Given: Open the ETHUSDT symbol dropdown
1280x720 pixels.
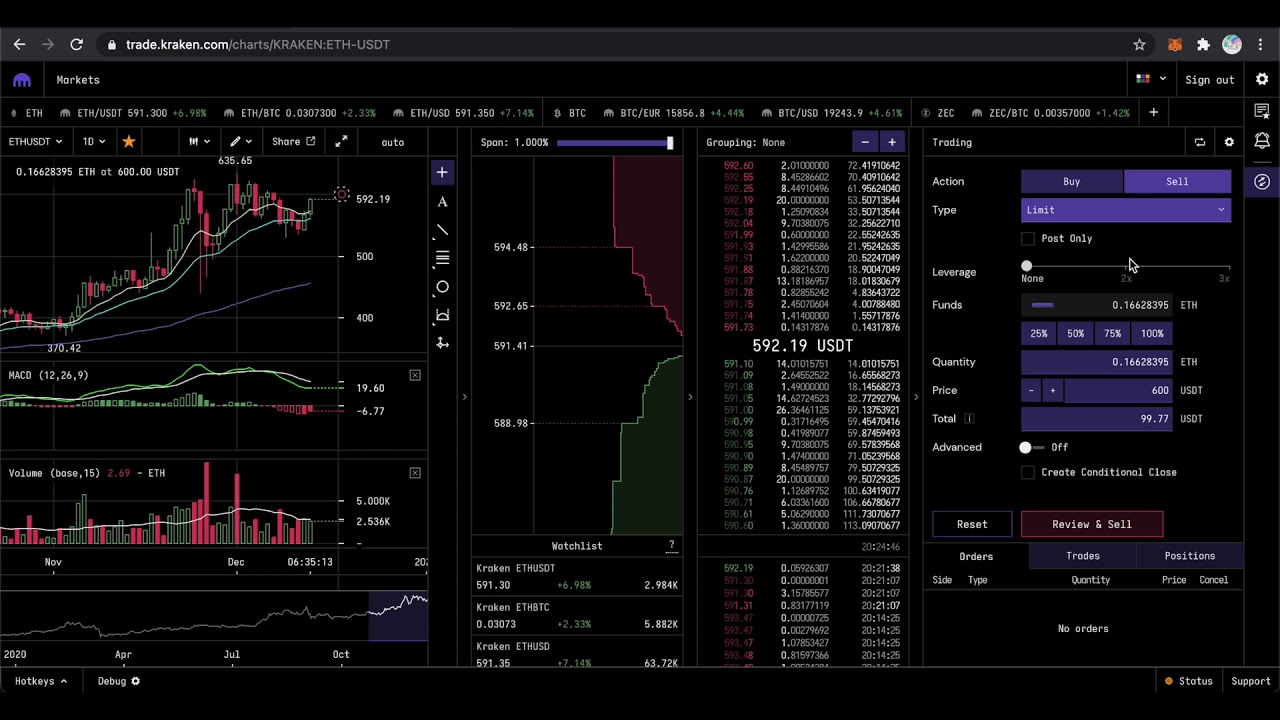Looking at the screenshot, I should tap(36, 142).
